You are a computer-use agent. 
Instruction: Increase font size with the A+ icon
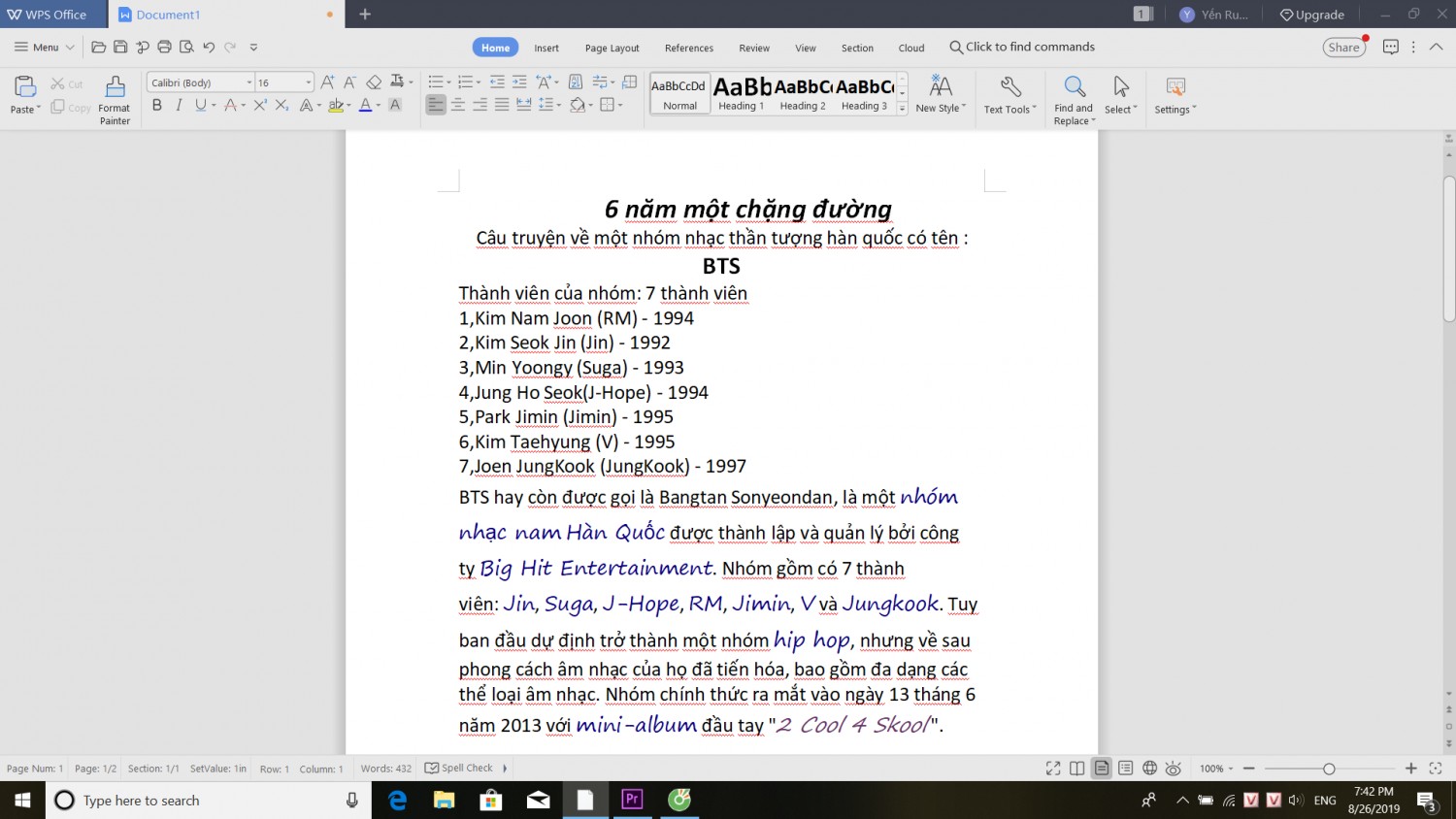coord(328,82)
